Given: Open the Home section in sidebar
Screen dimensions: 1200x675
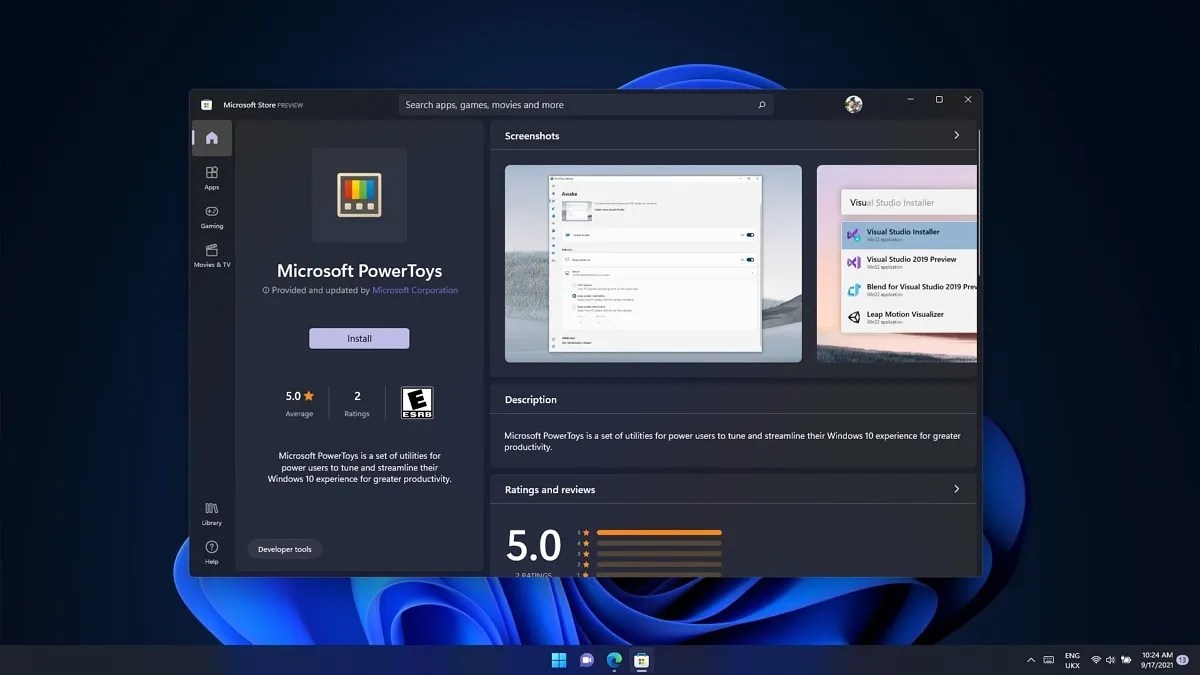Looking at the screenshot, I should tap(211, 138).
